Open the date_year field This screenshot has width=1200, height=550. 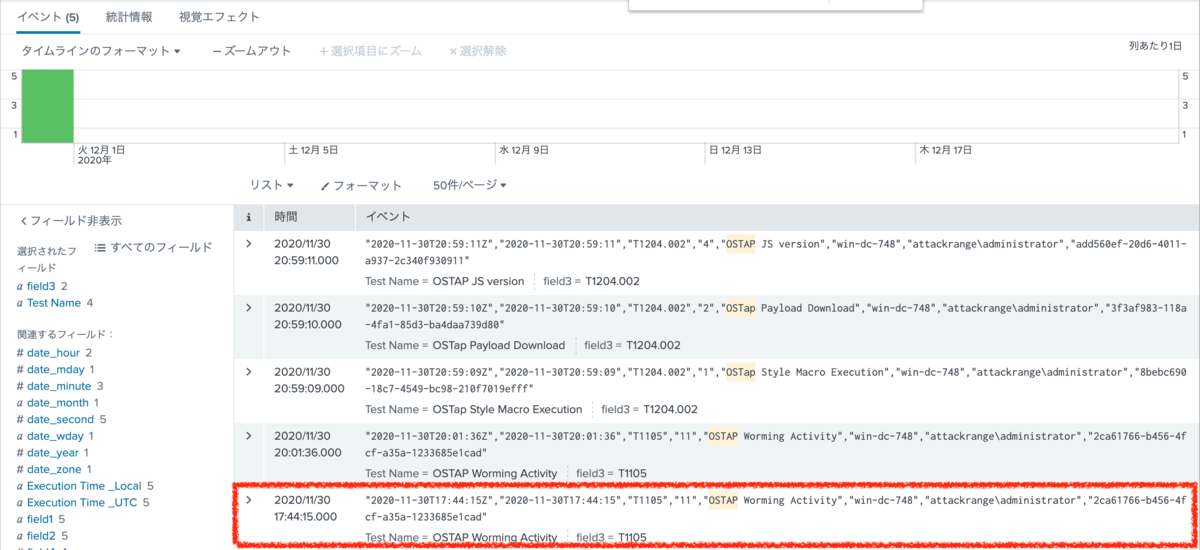pyautogui.click(x=54, y=453)
